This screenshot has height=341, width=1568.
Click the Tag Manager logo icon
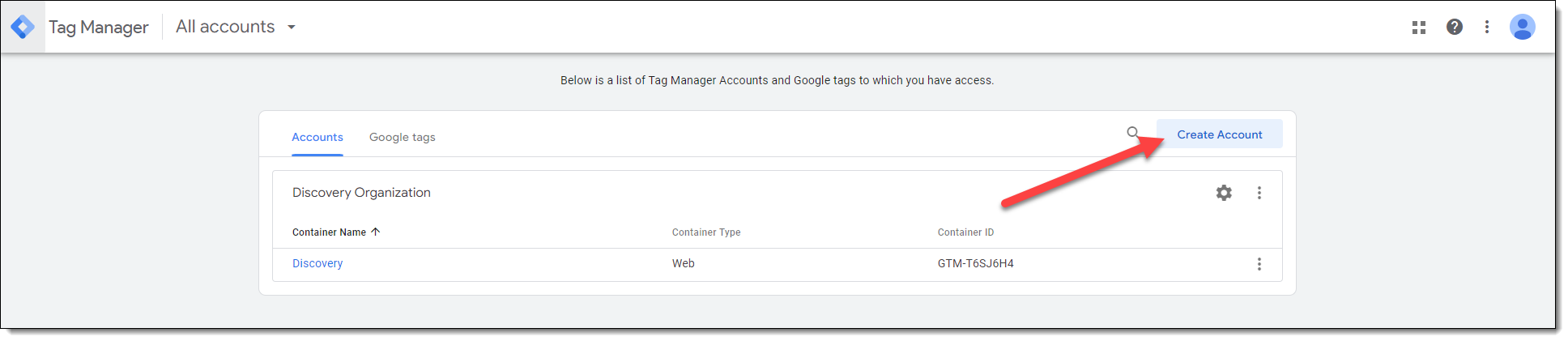pyautogui.click(x=23, y=28)
